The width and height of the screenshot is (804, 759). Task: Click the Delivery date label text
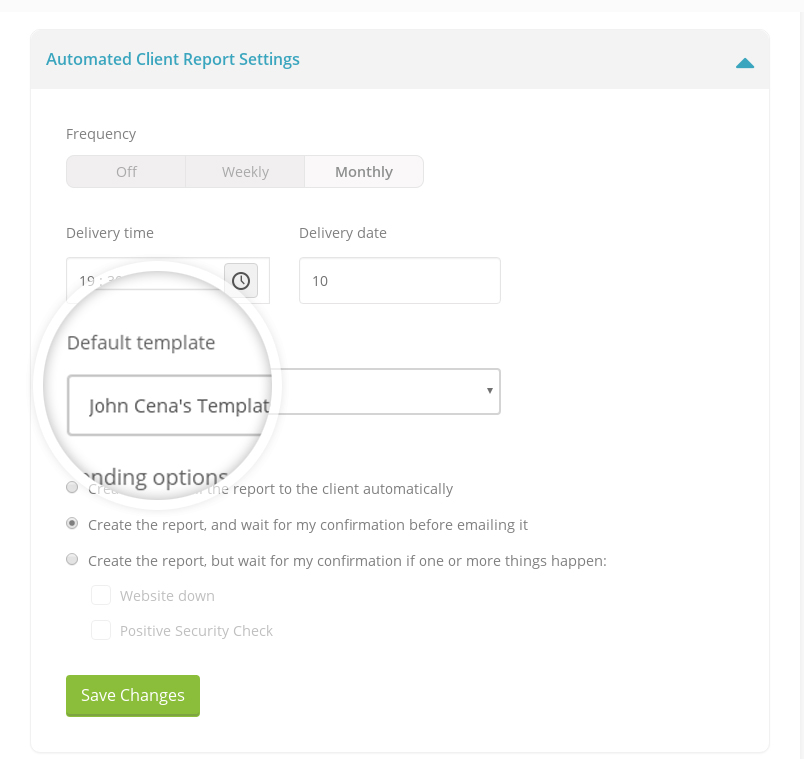point(342,233)
